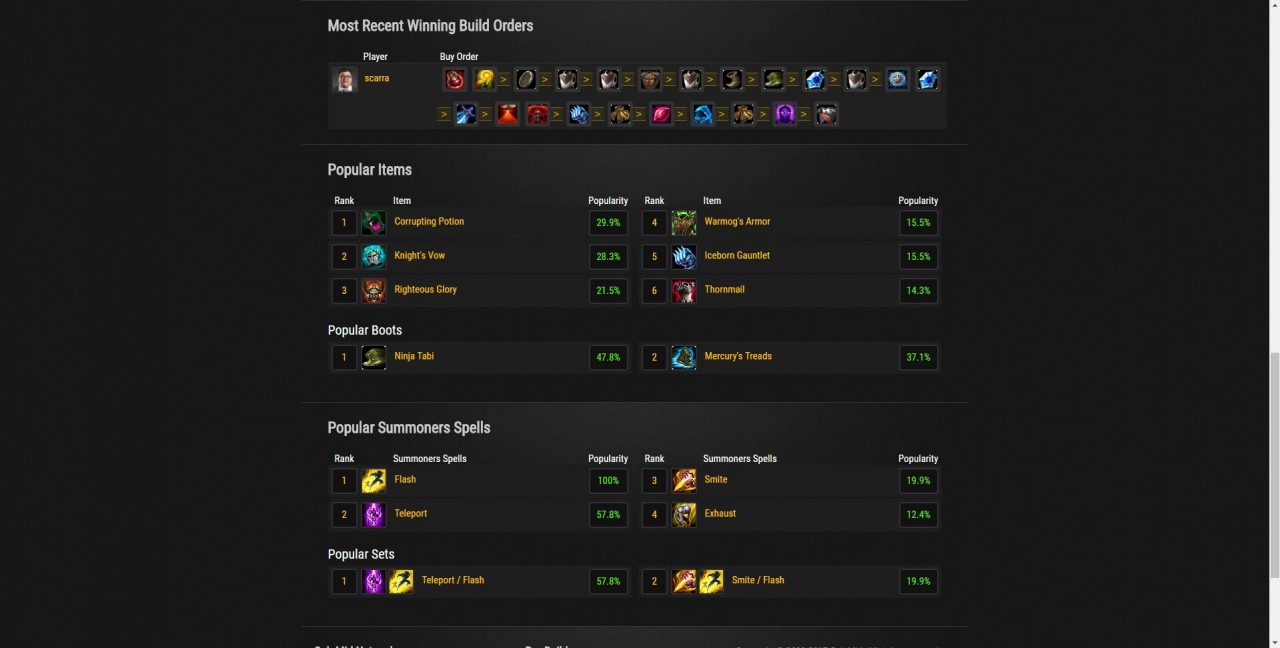Click scarra's player avatar thumbnail
1280x648 pixels.
click(345, 80)
